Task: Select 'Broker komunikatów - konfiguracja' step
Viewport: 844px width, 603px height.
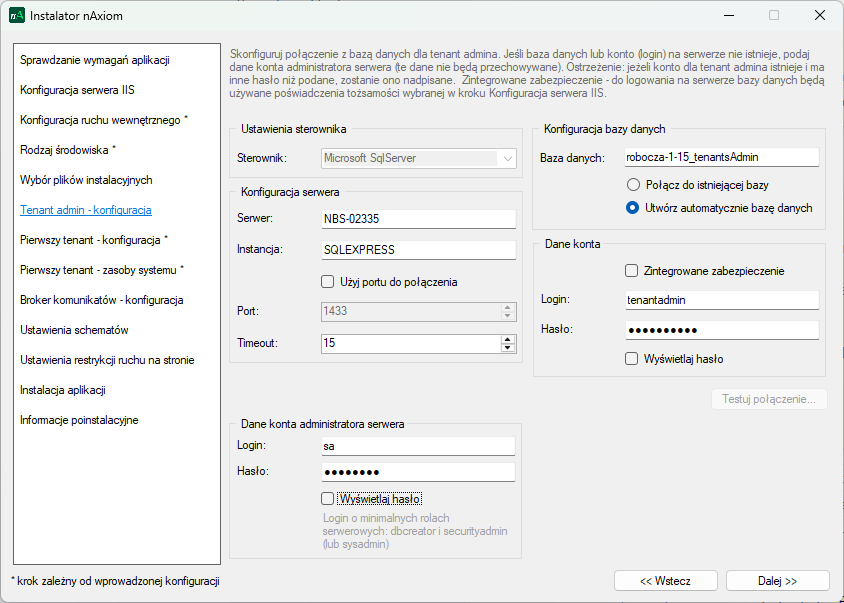Action: [x=101, y=300]
